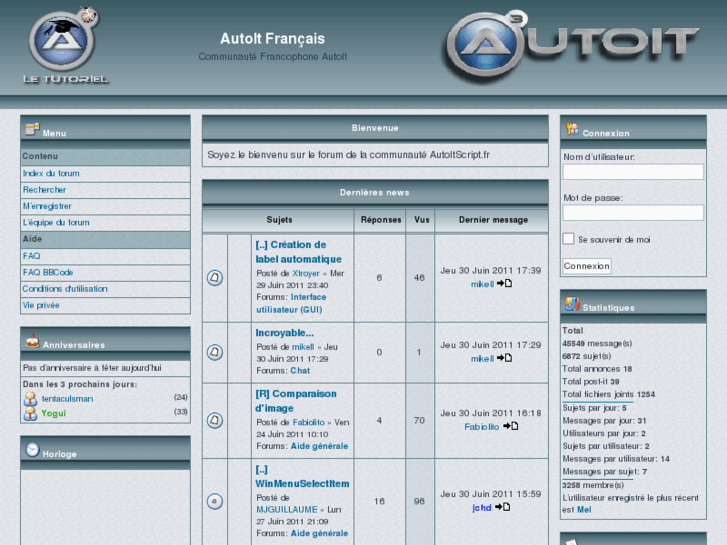Open Fabiolito last-message author link
The image size is (727, 545).
pos(482,427)
